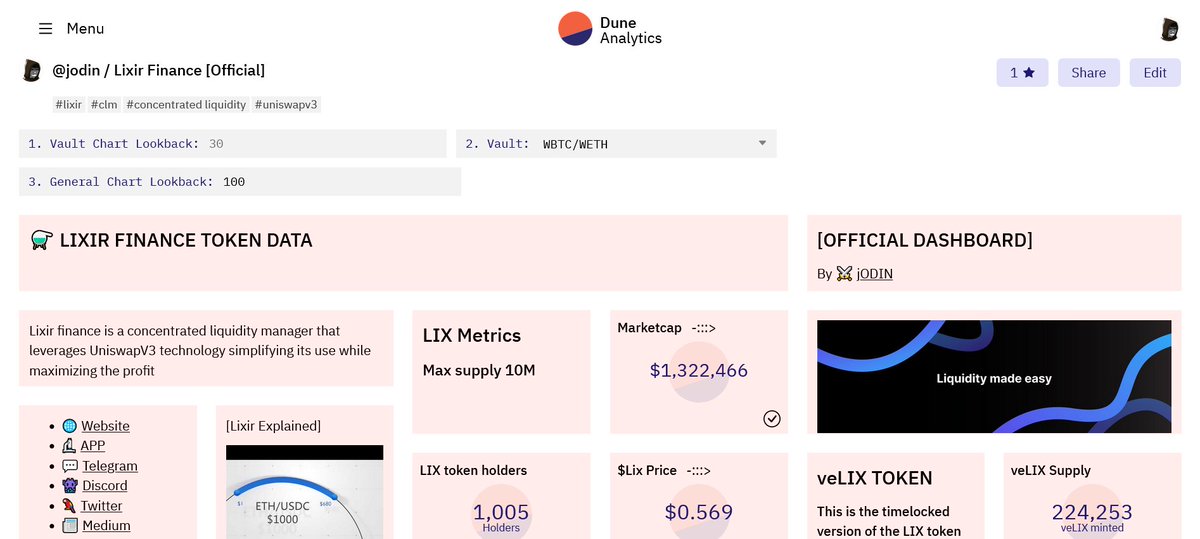The height and width of the screenshot is (539, 1200).
Task: Open the Medium link
Action: click(x=106, y=526)
